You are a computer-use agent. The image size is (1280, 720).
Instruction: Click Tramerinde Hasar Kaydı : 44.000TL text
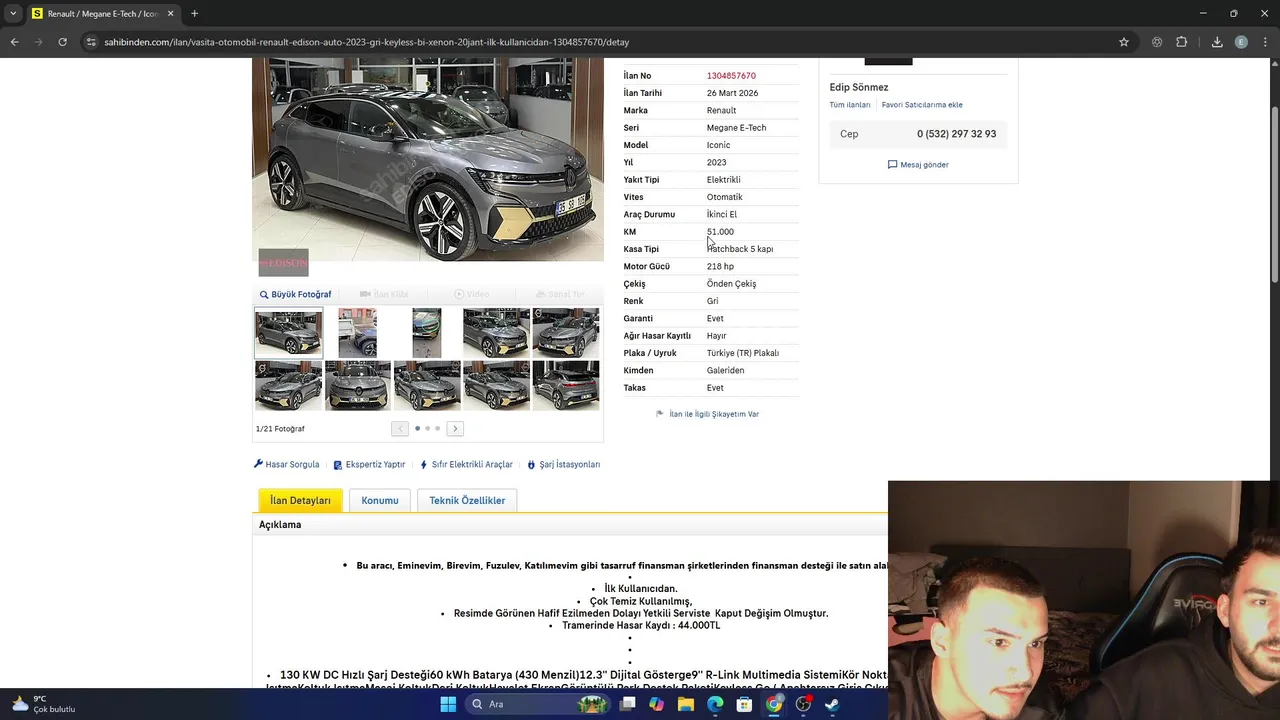point(641,625)
